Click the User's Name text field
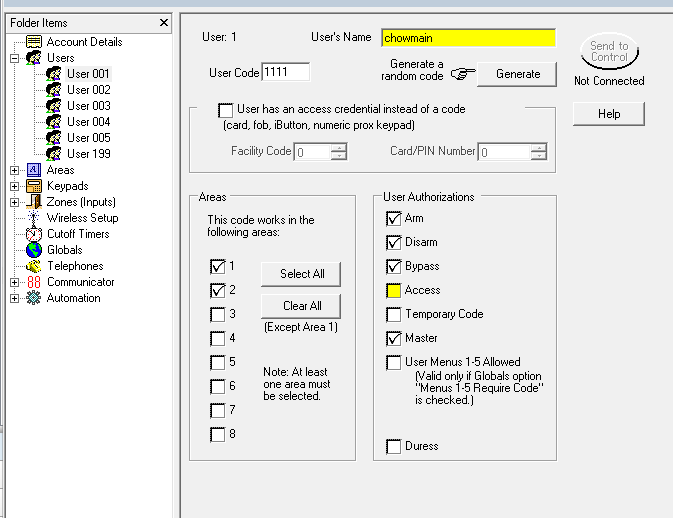This screenshot has height=518, width=673. pyautogui.click(x=468, y=38)
